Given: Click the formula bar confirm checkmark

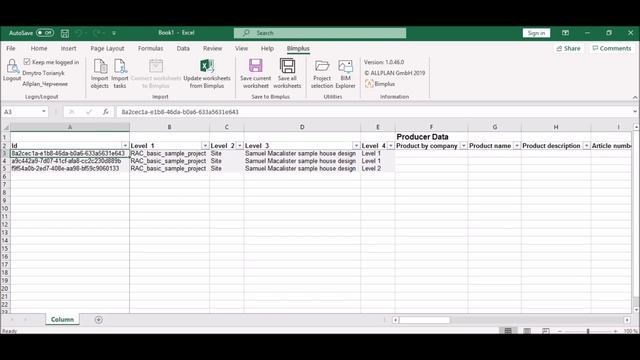Looking at the screenshot, I should (89, 112).
